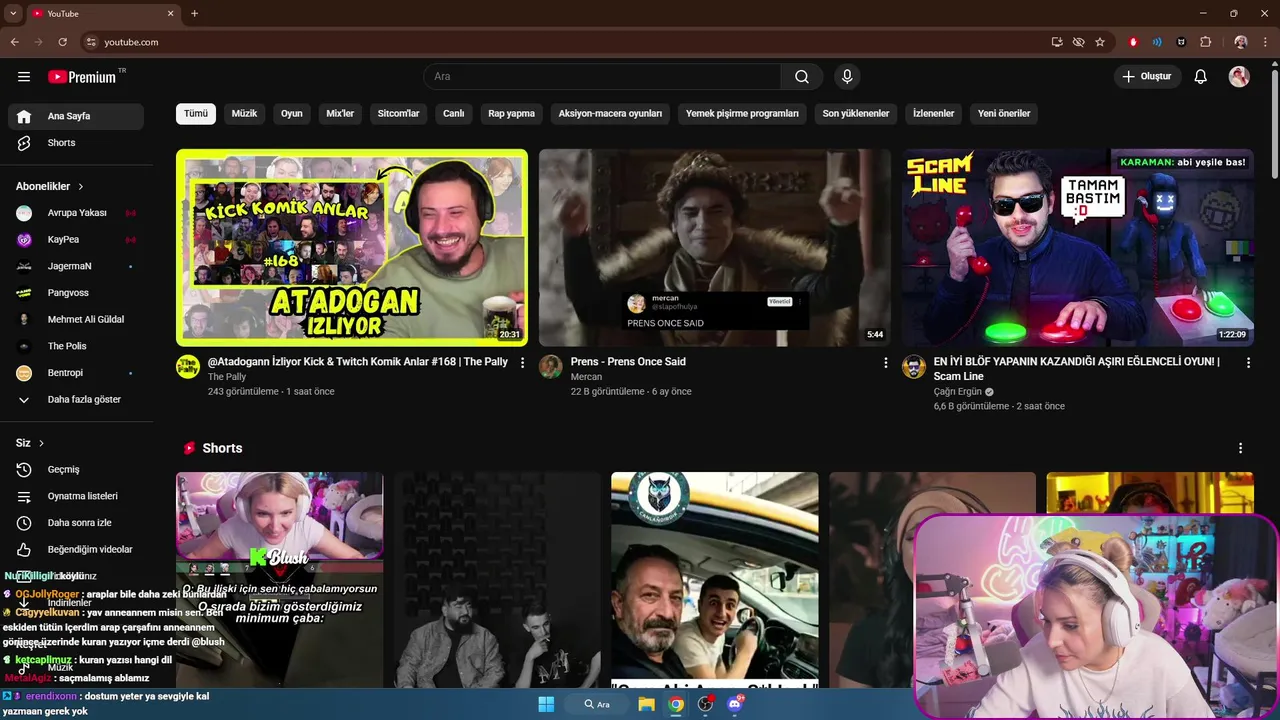Select the İzlenenler chip

pos(933,114)
